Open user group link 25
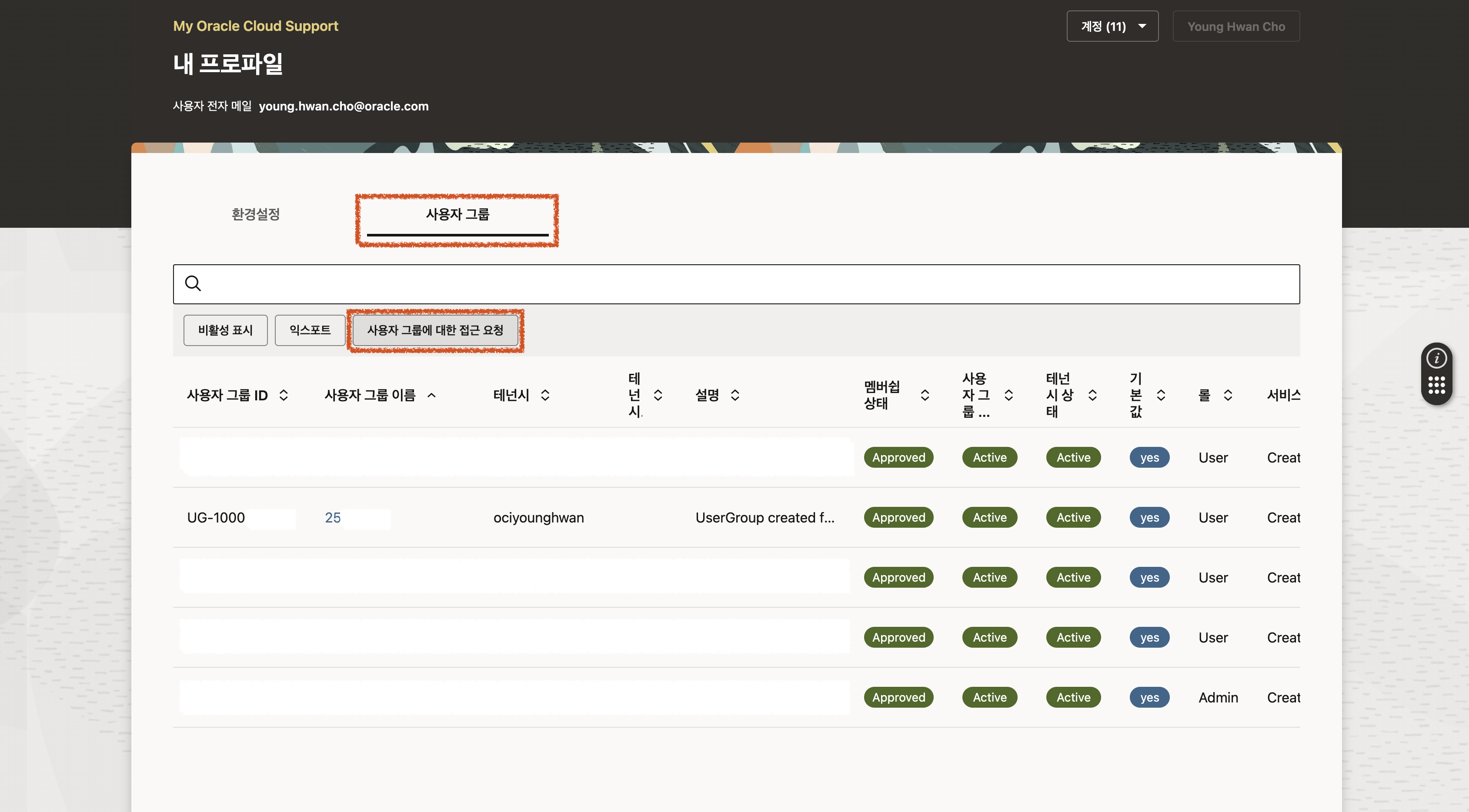1469x812 pixels. click(x=333, y=517)
